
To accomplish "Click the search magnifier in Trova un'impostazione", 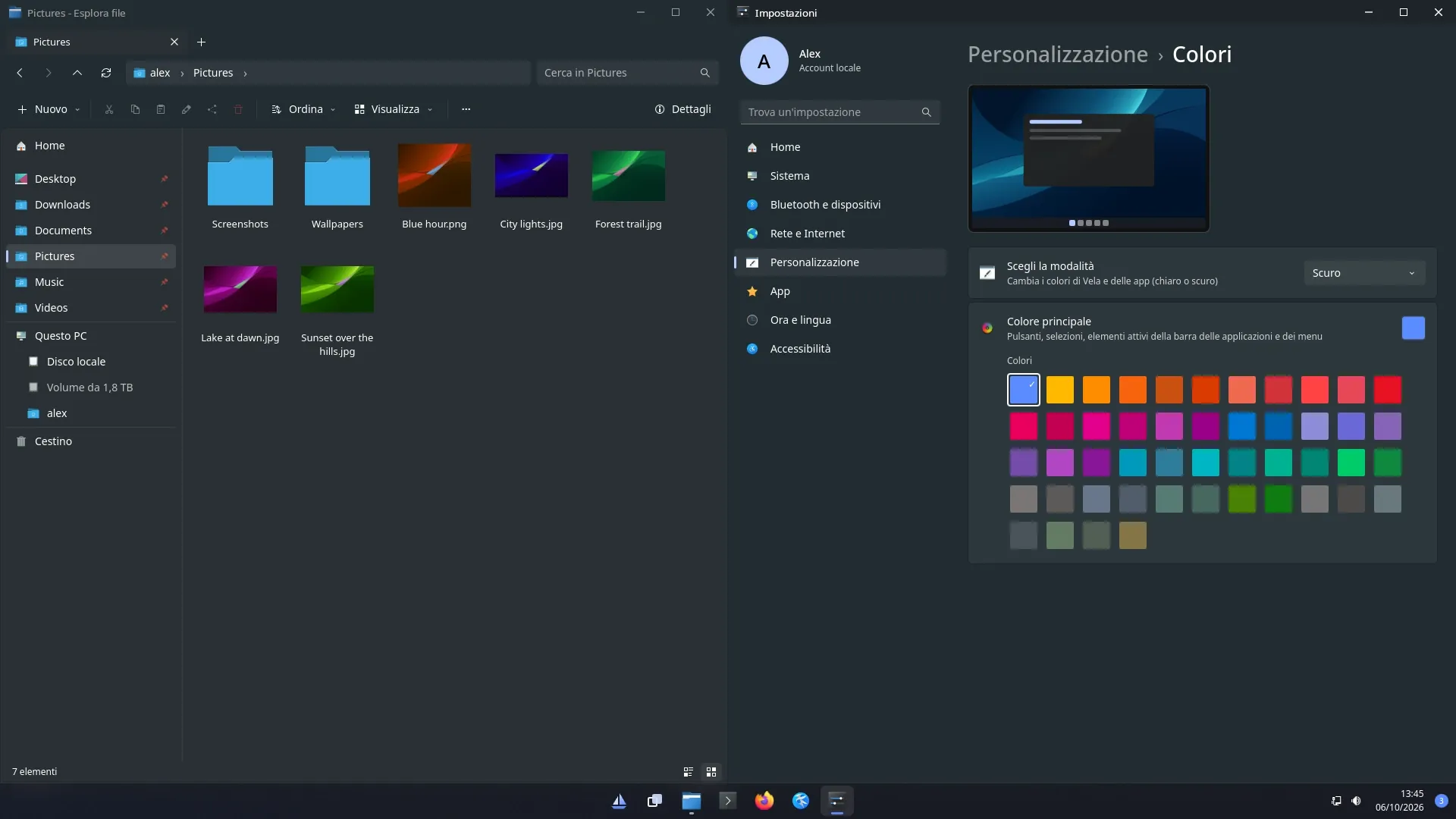I will 926,112.
